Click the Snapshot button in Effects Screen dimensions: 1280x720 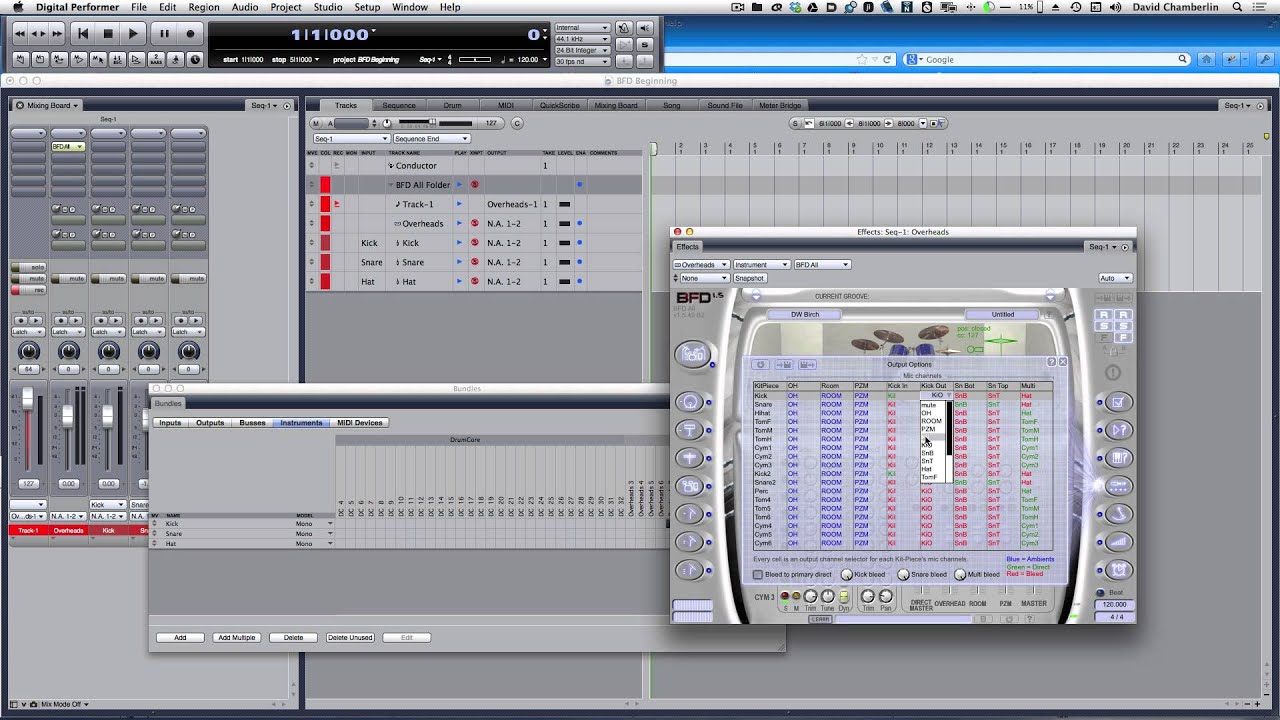(x=749, y=278)
